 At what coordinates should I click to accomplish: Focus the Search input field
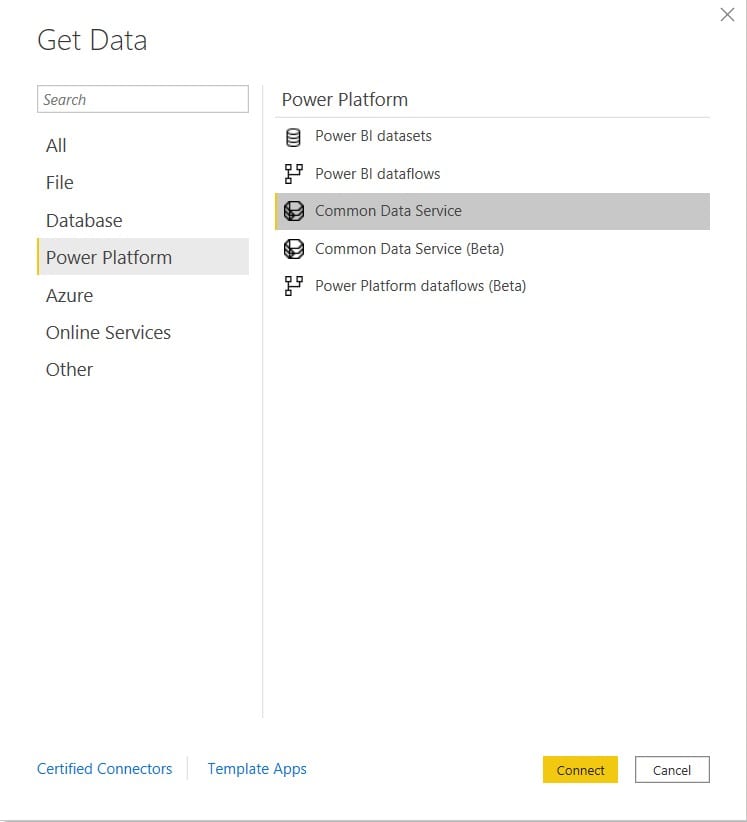(143, 99)
